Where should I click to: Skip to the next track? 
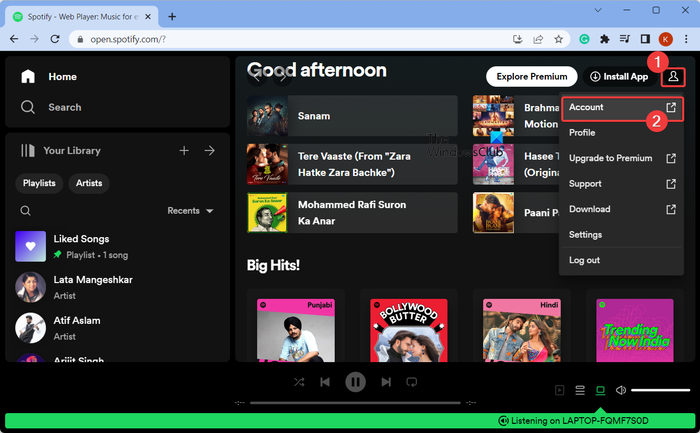(x=386, y=382)
